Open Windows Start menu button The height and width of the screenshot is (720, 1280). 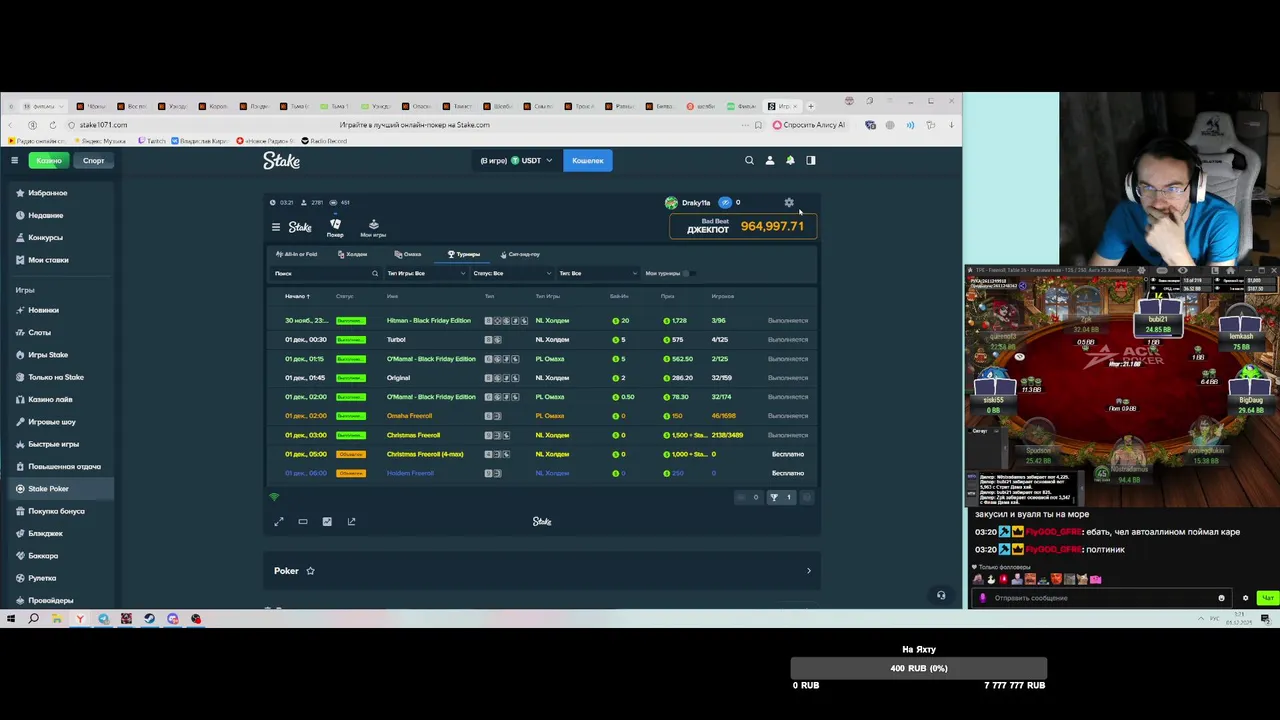click(x=10, y=619)
